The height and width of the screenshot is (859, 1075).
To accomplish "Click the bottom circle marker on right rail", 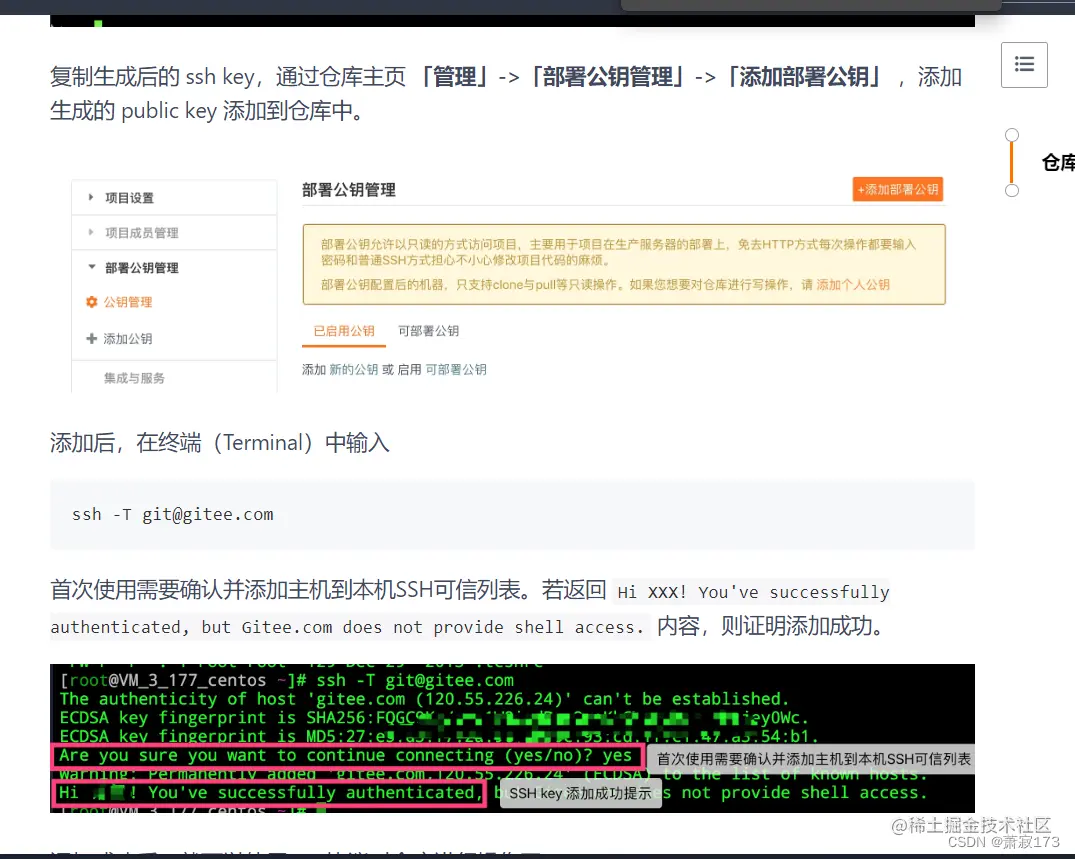I will click(x=1011, y=189).
